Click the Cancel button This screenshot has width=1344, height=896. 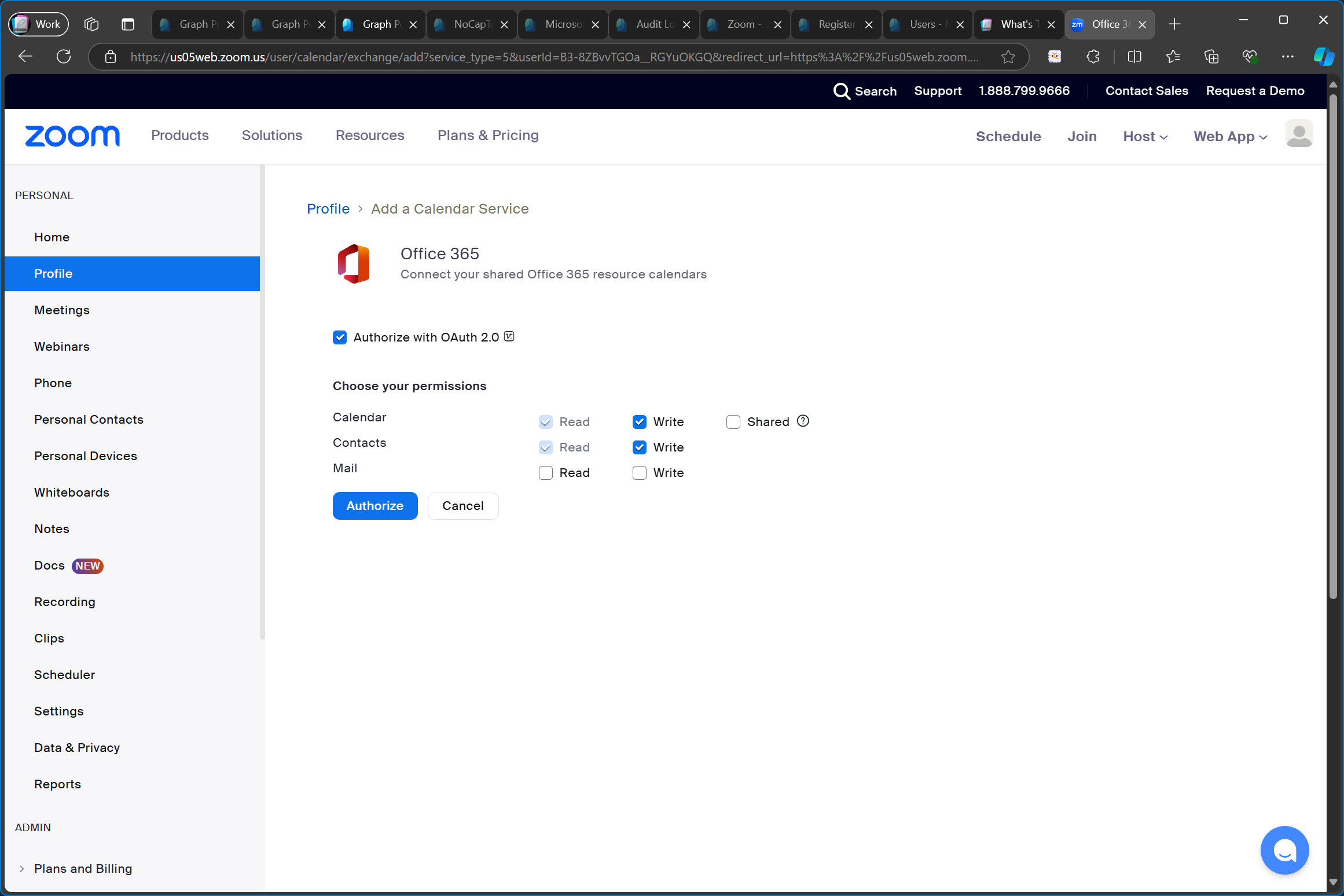(x=463, y=506)
